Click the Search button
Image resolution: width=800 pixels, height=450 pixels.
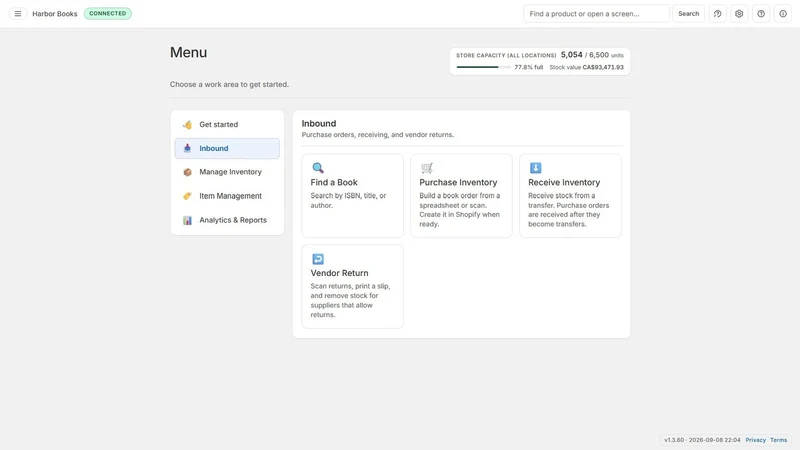[x=688, y=14]
